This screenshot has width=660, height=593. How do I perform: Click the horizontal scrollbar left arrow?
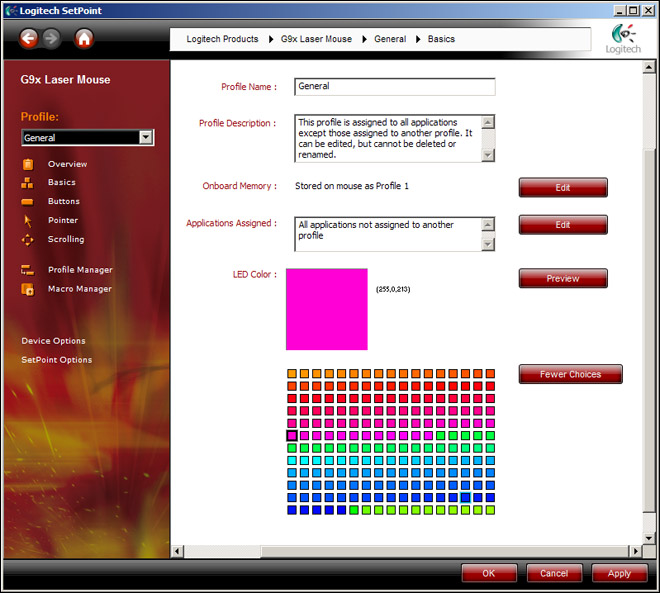click(x=177, y=551)
